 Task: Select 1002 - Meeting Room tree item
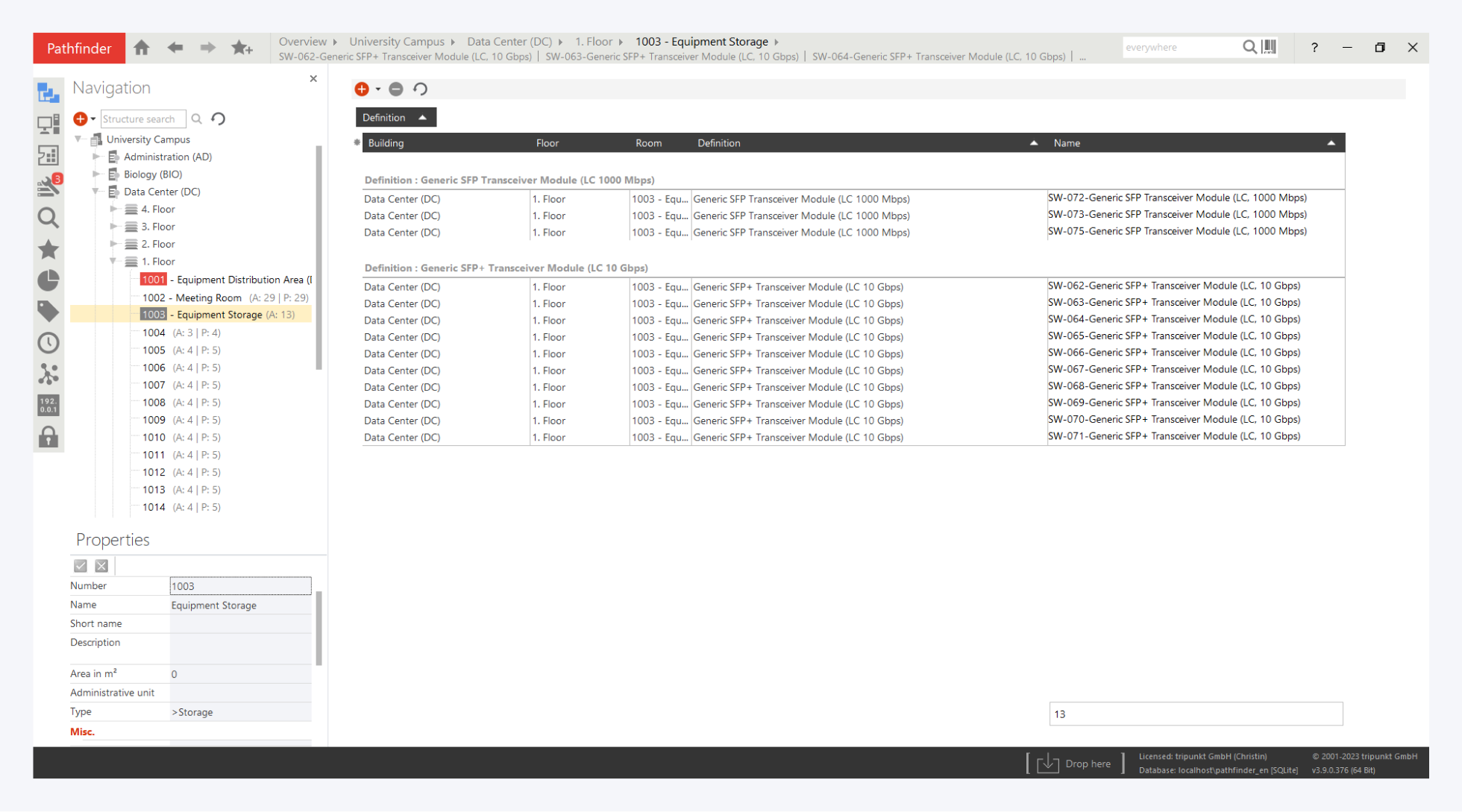click(192, 298)
